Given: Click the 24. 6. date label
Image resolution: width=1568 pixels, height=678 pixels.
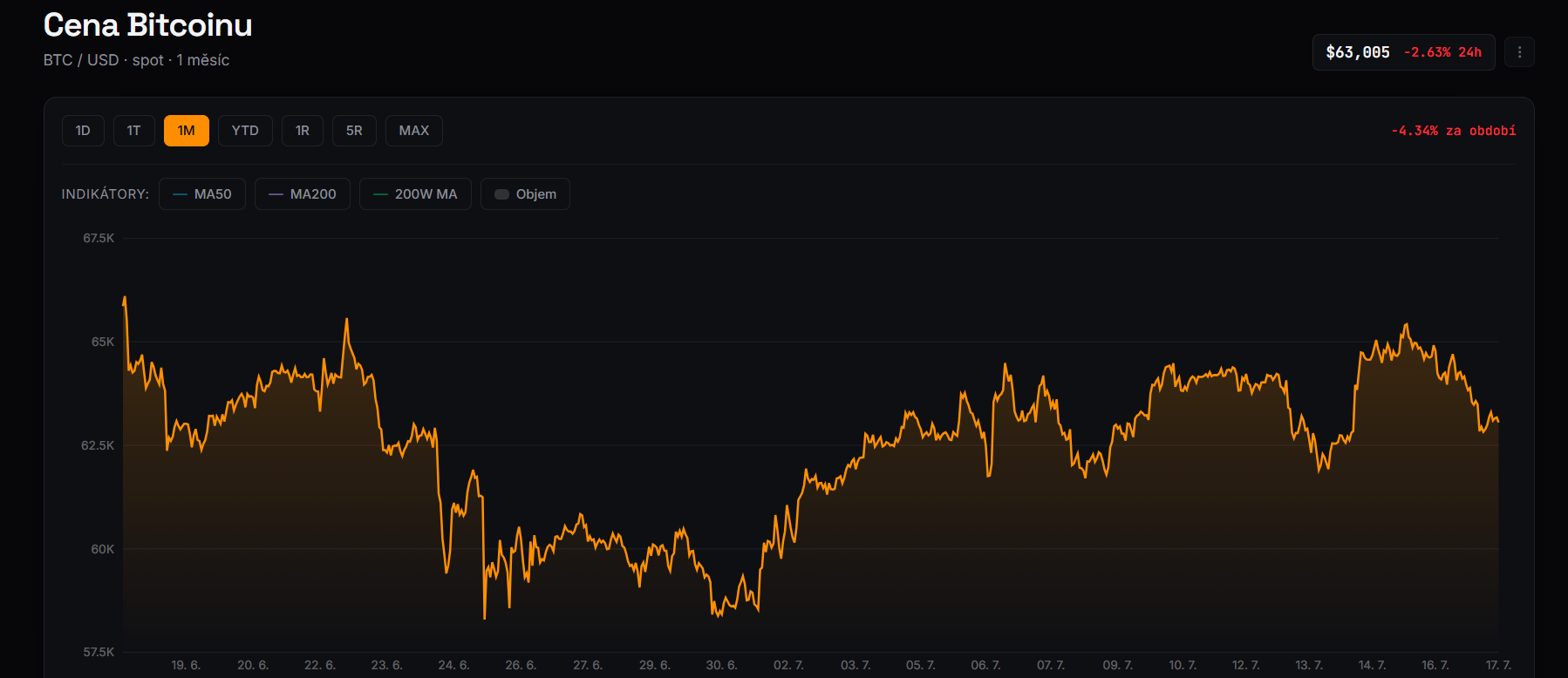Looking at the screenshot, I should (x=453, y=665).
